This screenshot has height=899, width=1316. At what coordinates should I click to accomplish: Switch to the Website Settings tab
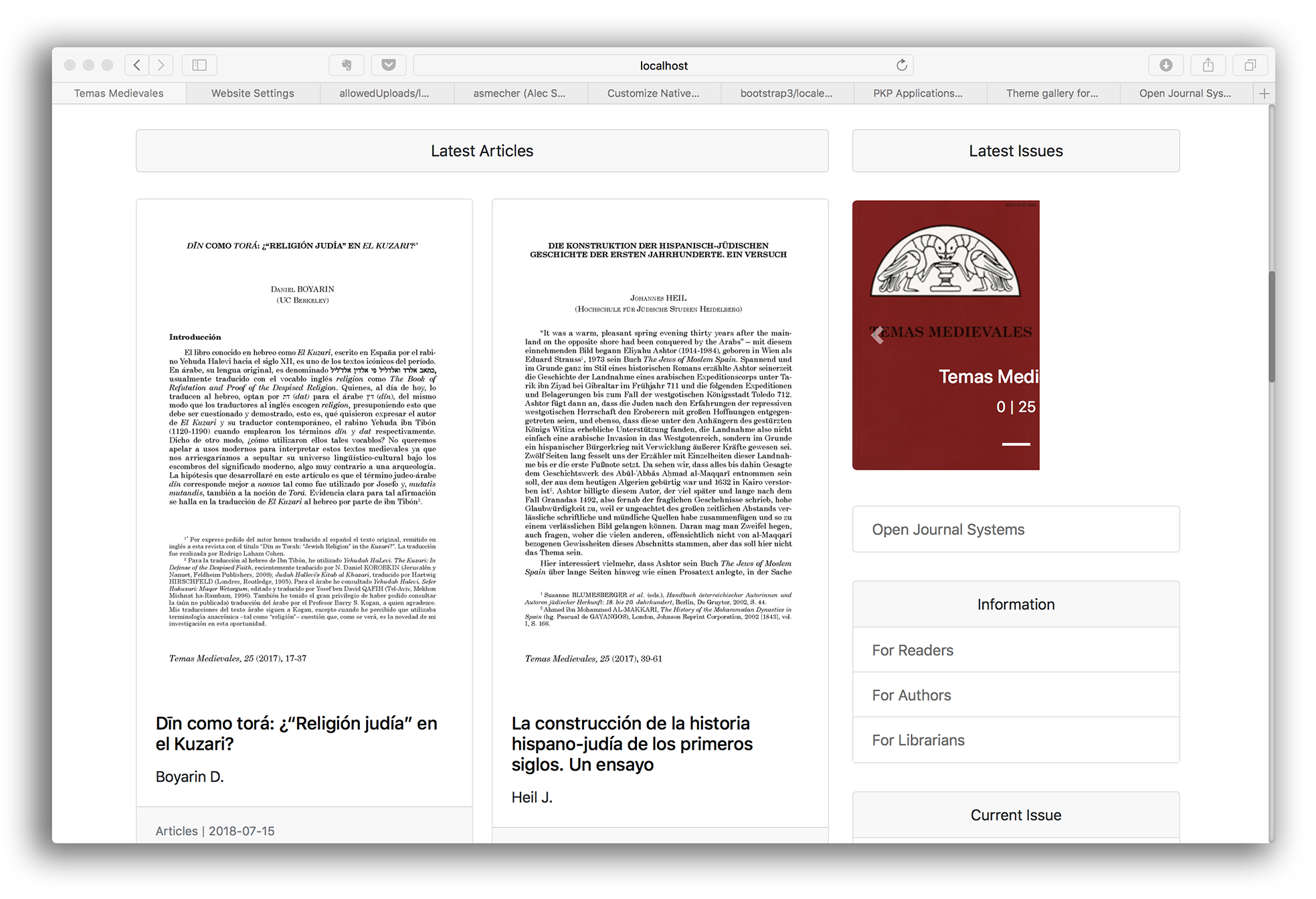point(253,94)
